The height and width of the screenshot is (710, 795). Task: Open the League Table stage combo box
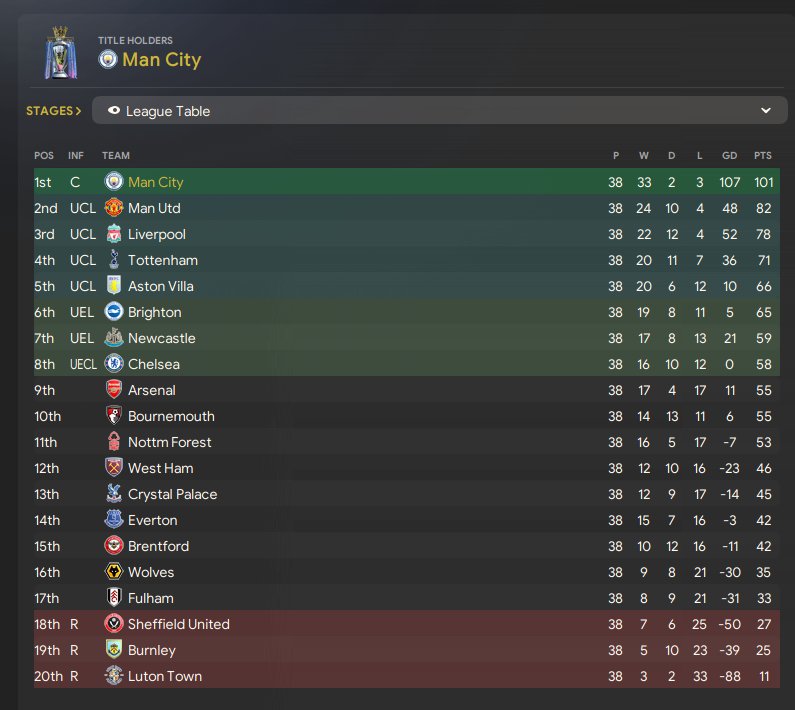(440, 111)
